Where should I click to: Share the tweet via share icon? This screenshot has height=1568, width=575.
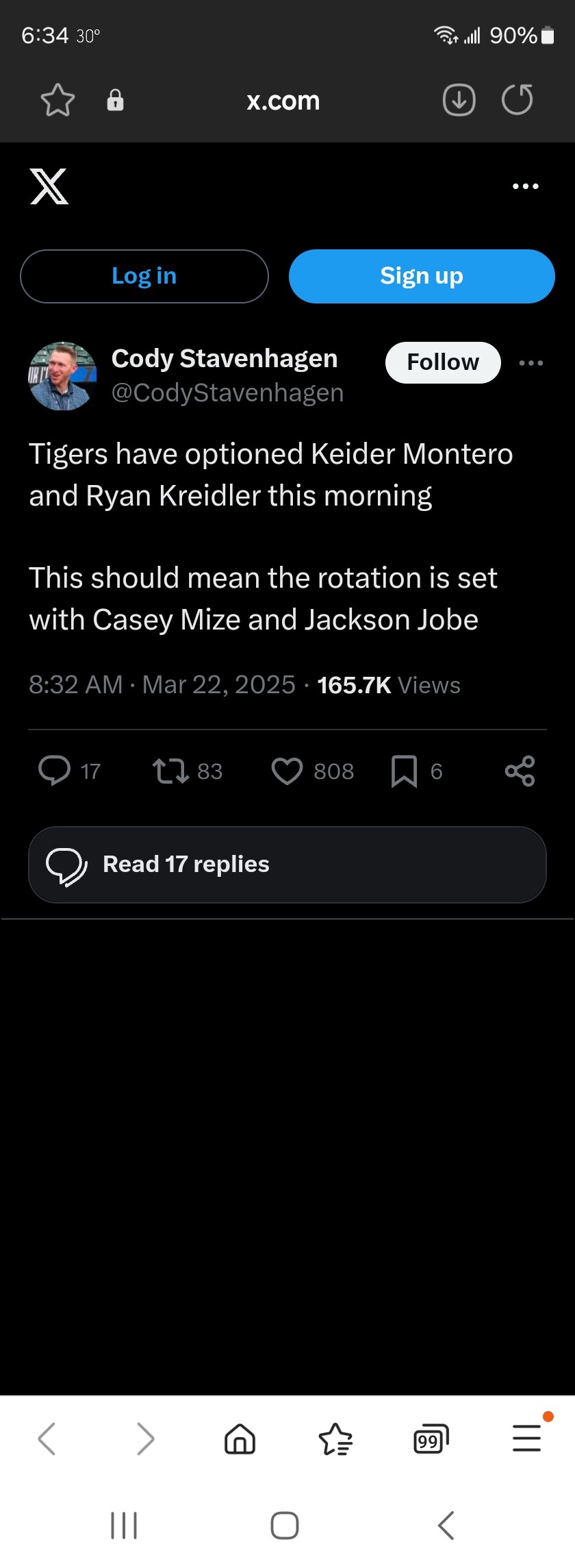(520, 771)
